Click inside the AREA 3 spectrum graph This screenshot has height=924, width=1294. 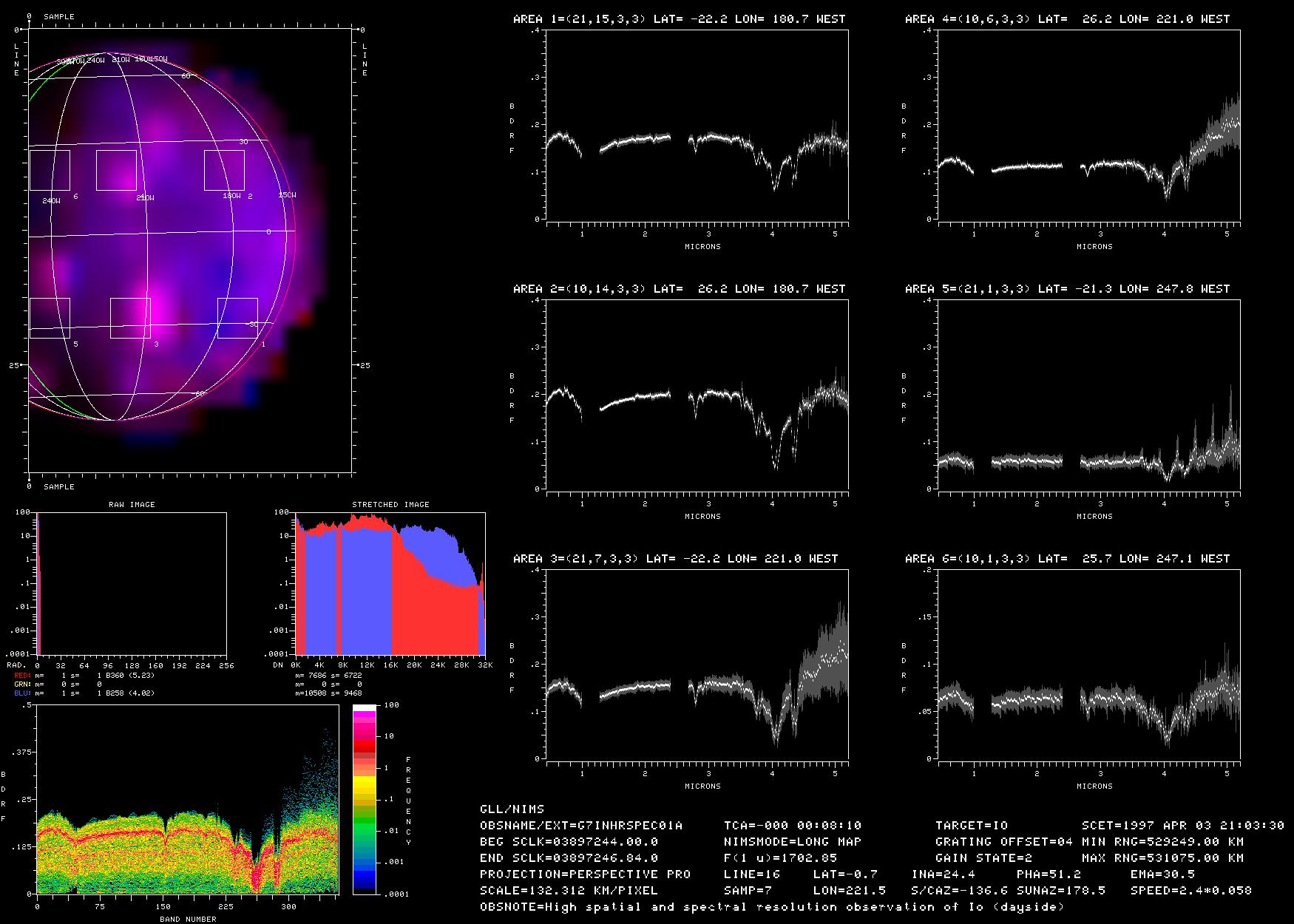point(697,665)
